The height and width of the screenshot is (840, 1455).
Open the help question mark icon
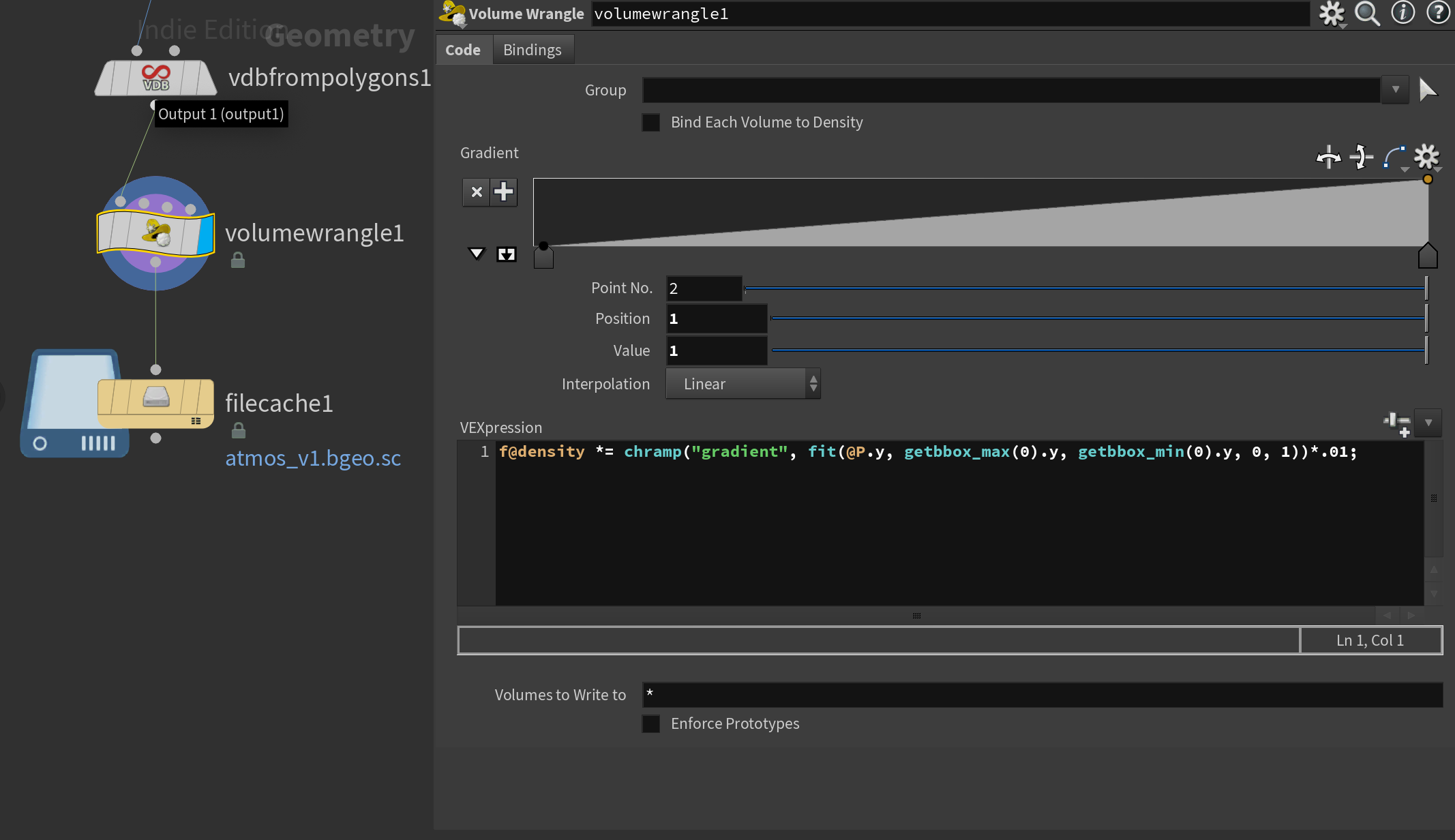(1438, 13)
